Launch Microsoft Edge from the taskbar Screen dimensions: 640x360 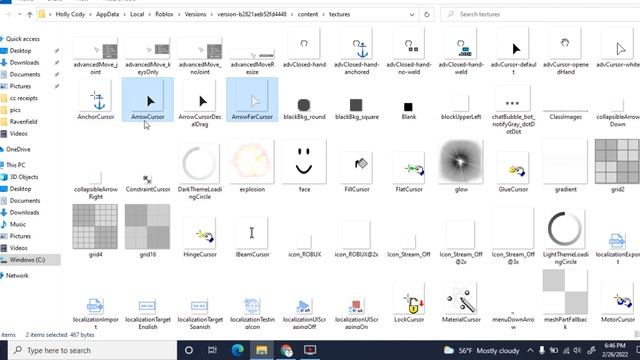point(237,350)
